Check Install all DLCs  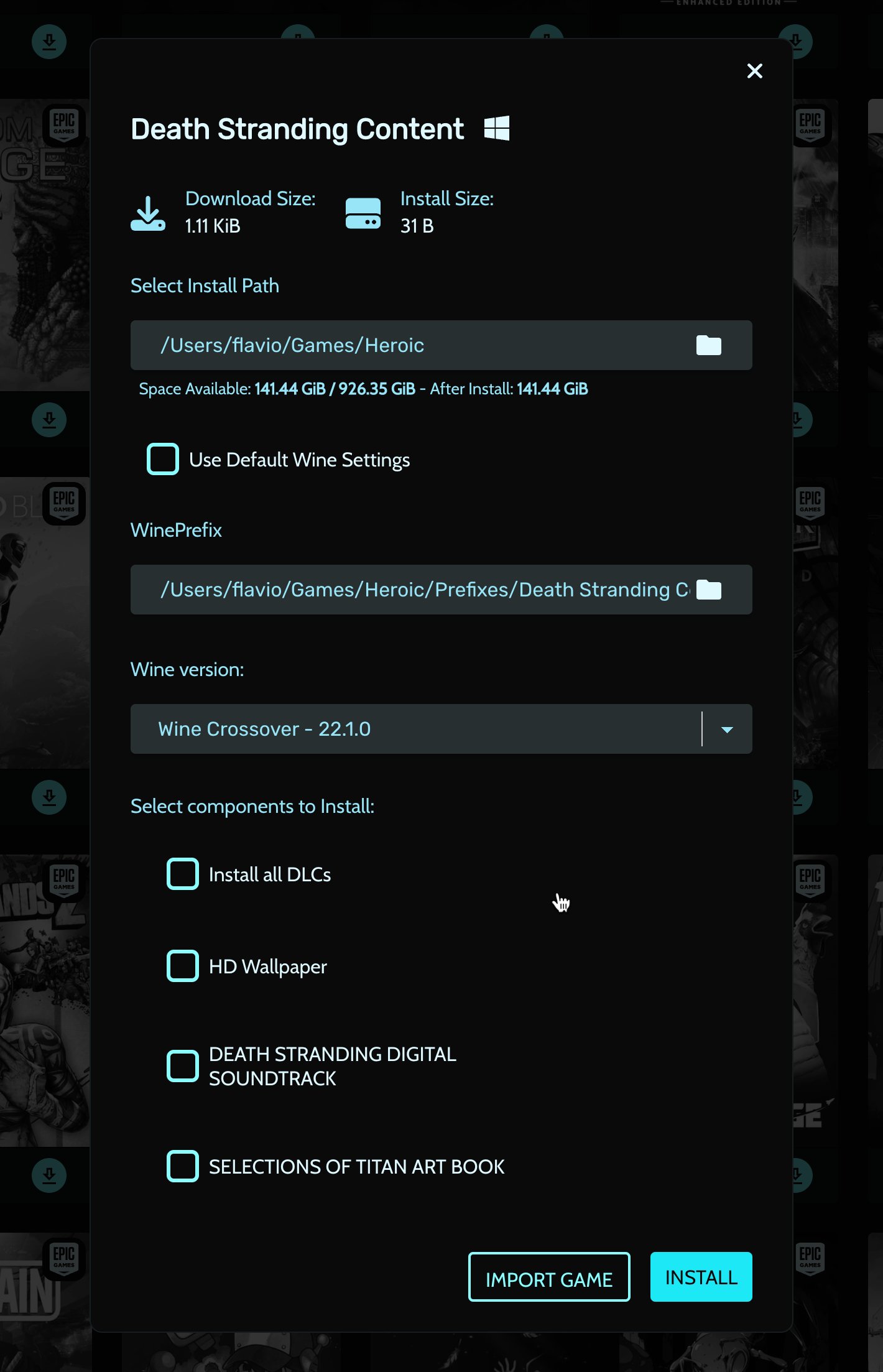183,874
